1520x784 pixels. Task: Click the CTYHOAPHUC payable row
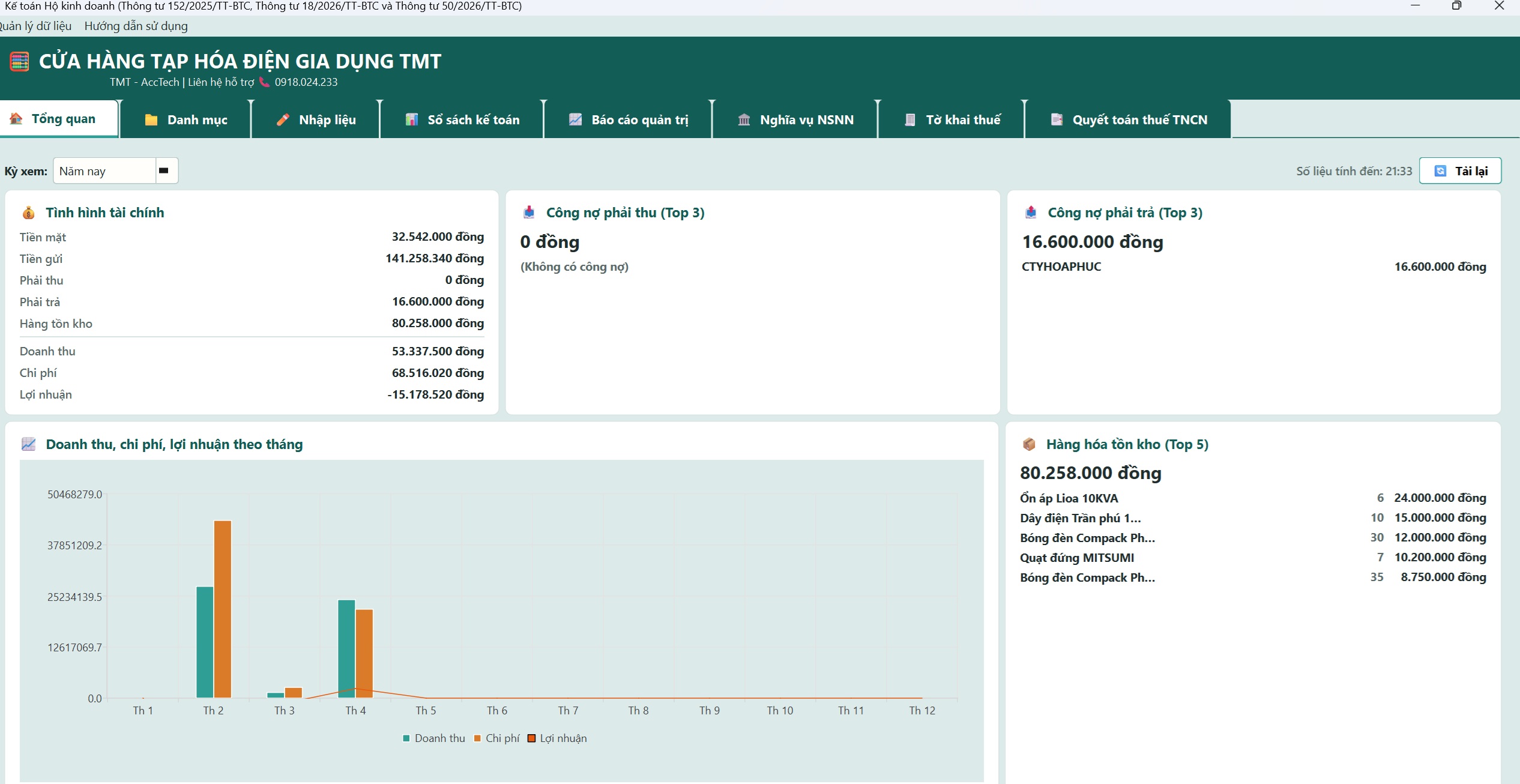(1253, 267)
